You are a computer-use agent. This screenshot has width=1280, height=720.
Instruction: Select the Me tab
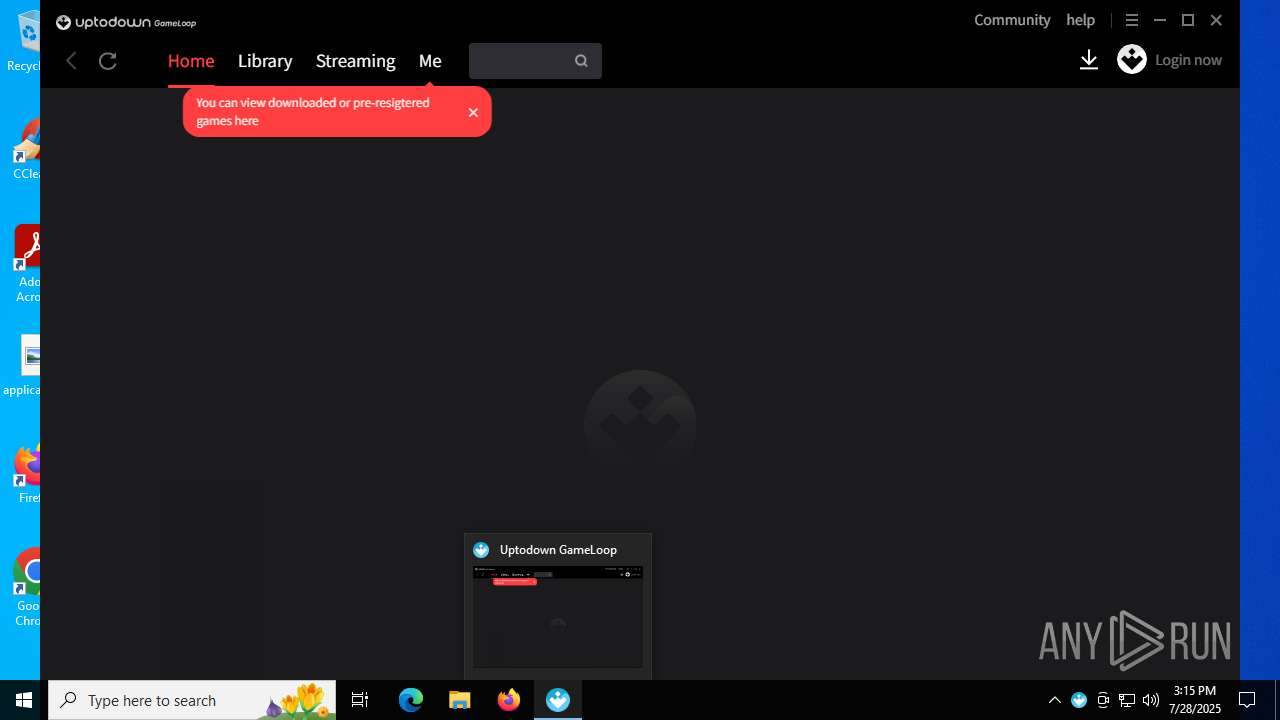pos(430,61)
